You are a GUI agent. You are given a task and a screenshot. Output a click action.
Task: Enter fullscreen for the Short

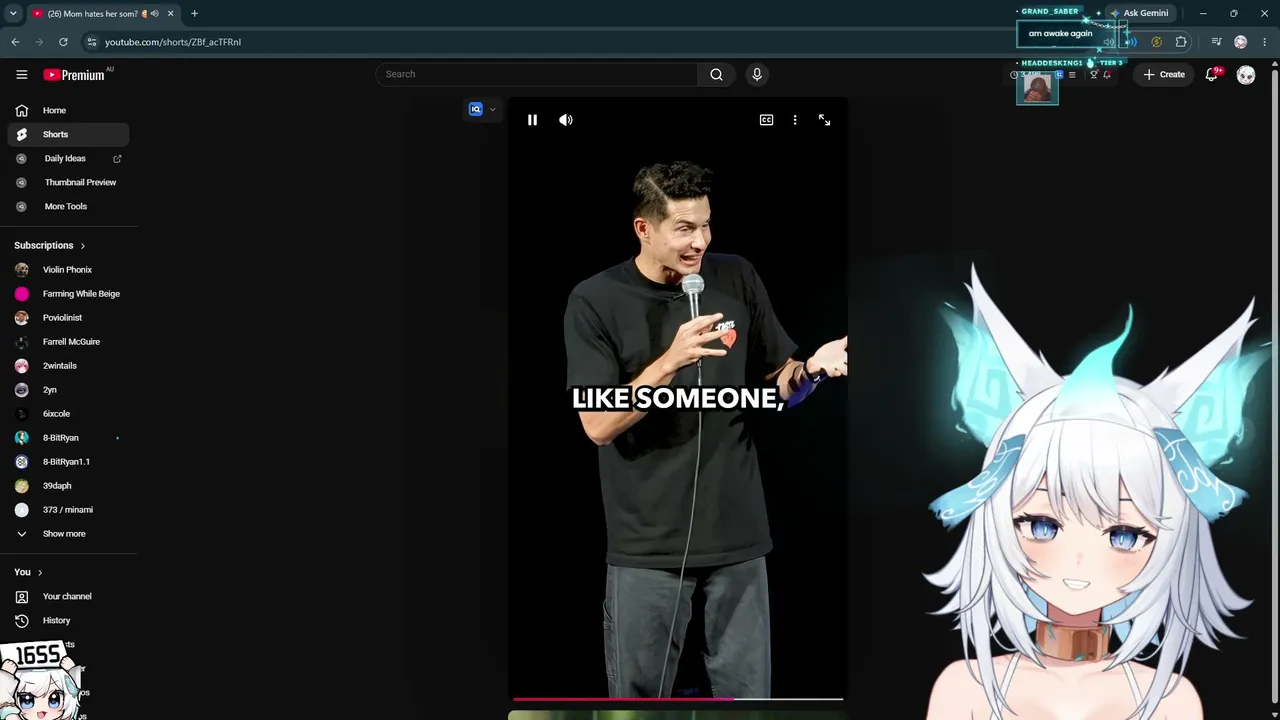[824, 120]
